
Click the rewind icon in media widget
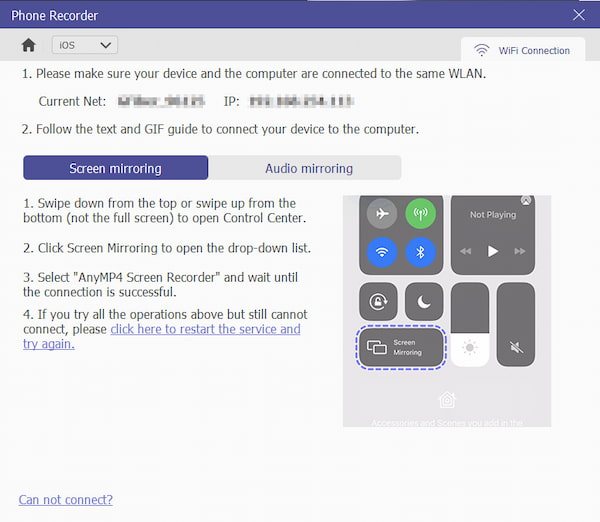click(466, 251)
